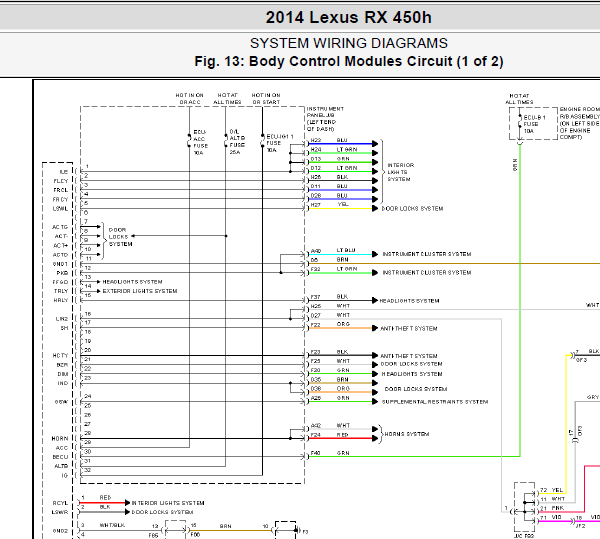Click the D12 LT GRN wire label
The image size is (600, 539).
334,168
